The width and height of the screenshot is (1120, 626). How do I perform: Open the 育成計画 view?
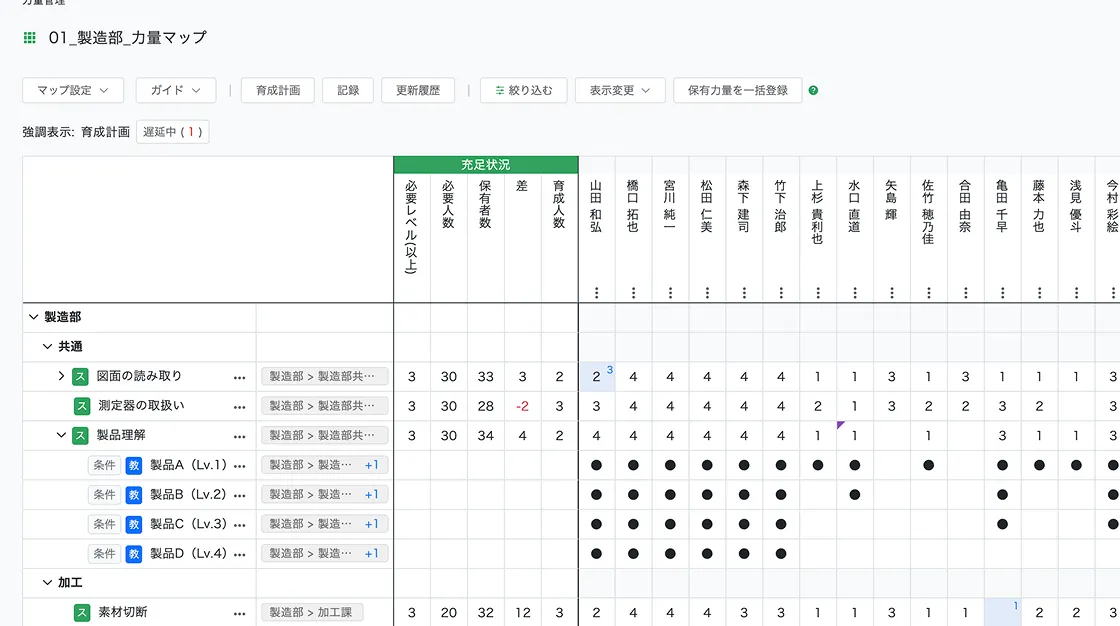coord(278,90)
